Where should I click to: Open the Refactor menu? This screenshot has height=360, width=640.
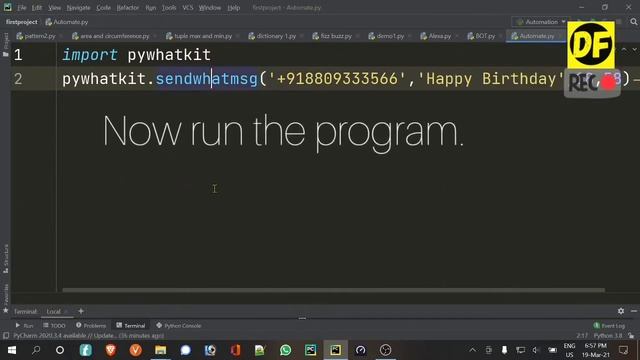128,7
